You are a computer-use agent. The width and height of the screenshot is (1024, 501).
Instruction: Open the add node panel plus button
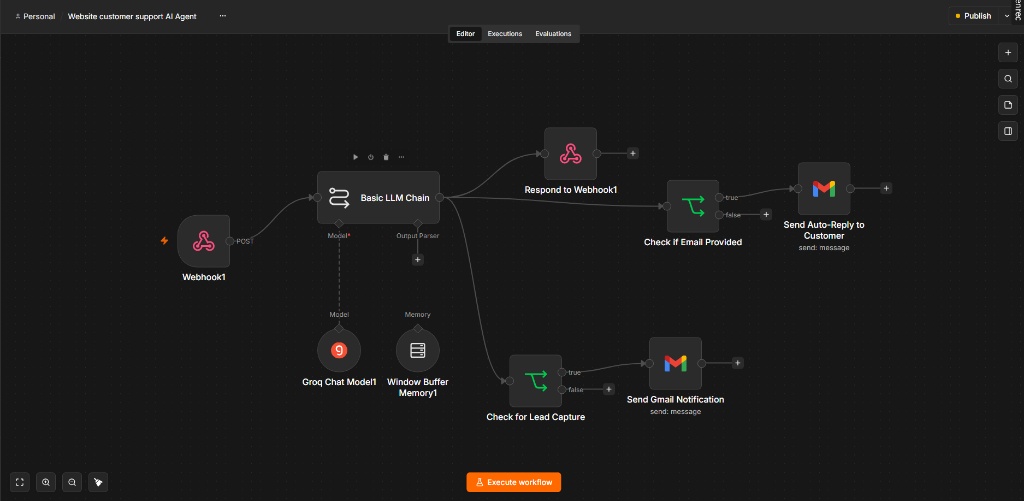click(1008, 53)
